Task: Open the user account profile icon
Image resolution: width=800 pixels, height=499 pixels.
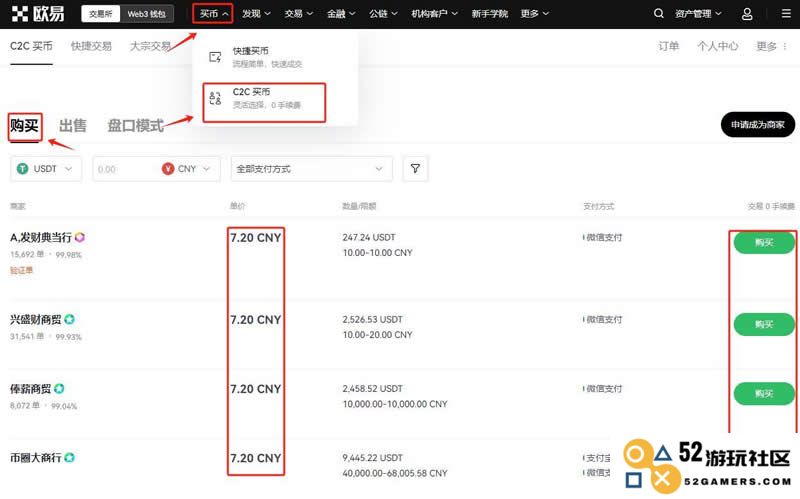Action: click(747, 14)
